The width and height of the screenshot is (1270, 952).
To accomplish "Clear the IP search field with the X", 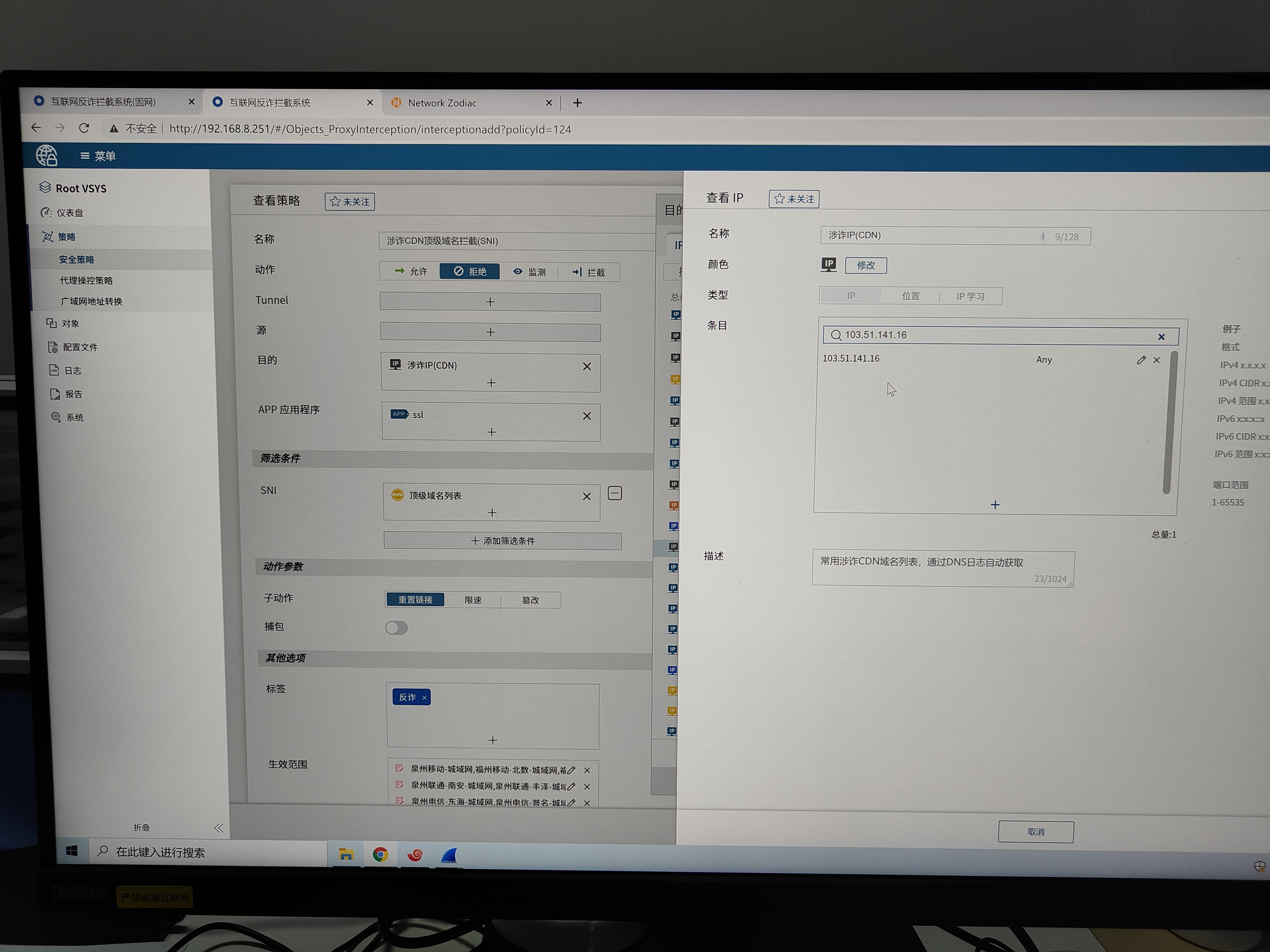I will tap(1161, 337).
